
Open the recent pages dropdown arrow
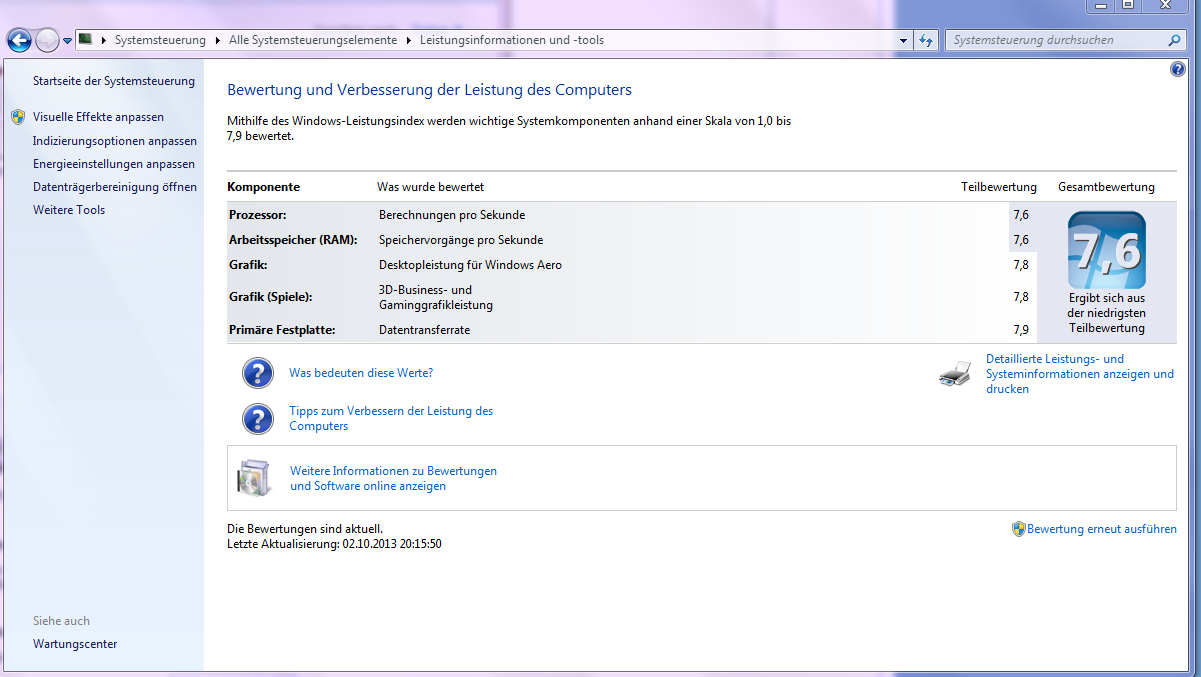pos(67,41)
